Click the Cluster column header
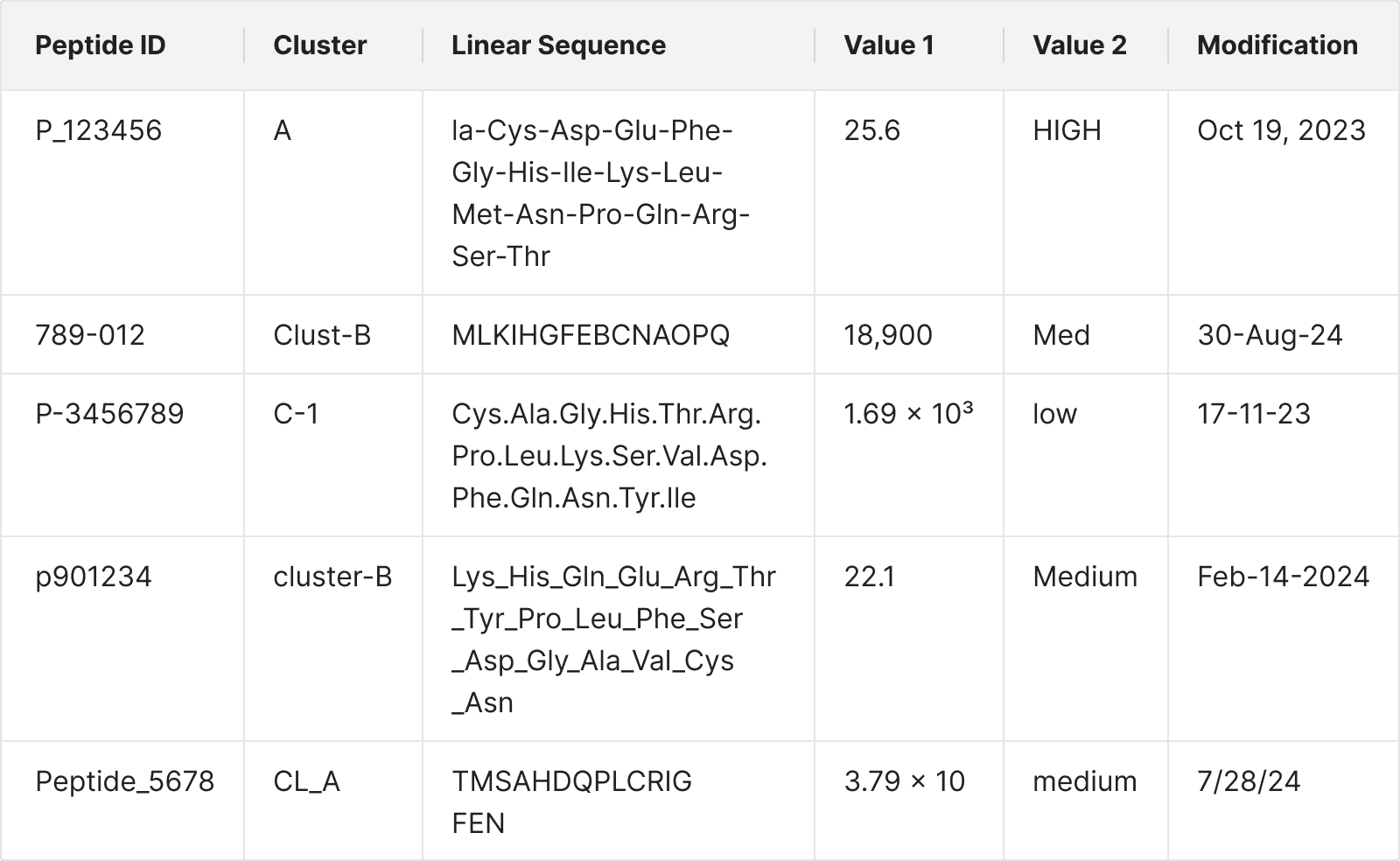The width and height of the screenshot is (1400, 861). tap(320, 45)
